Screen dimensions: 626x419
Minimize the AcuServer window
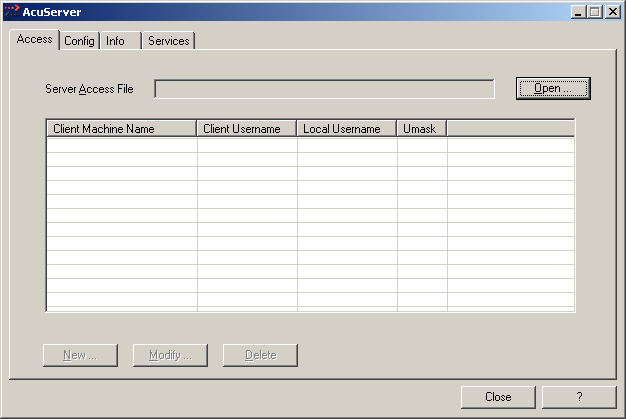pos(578,12)
